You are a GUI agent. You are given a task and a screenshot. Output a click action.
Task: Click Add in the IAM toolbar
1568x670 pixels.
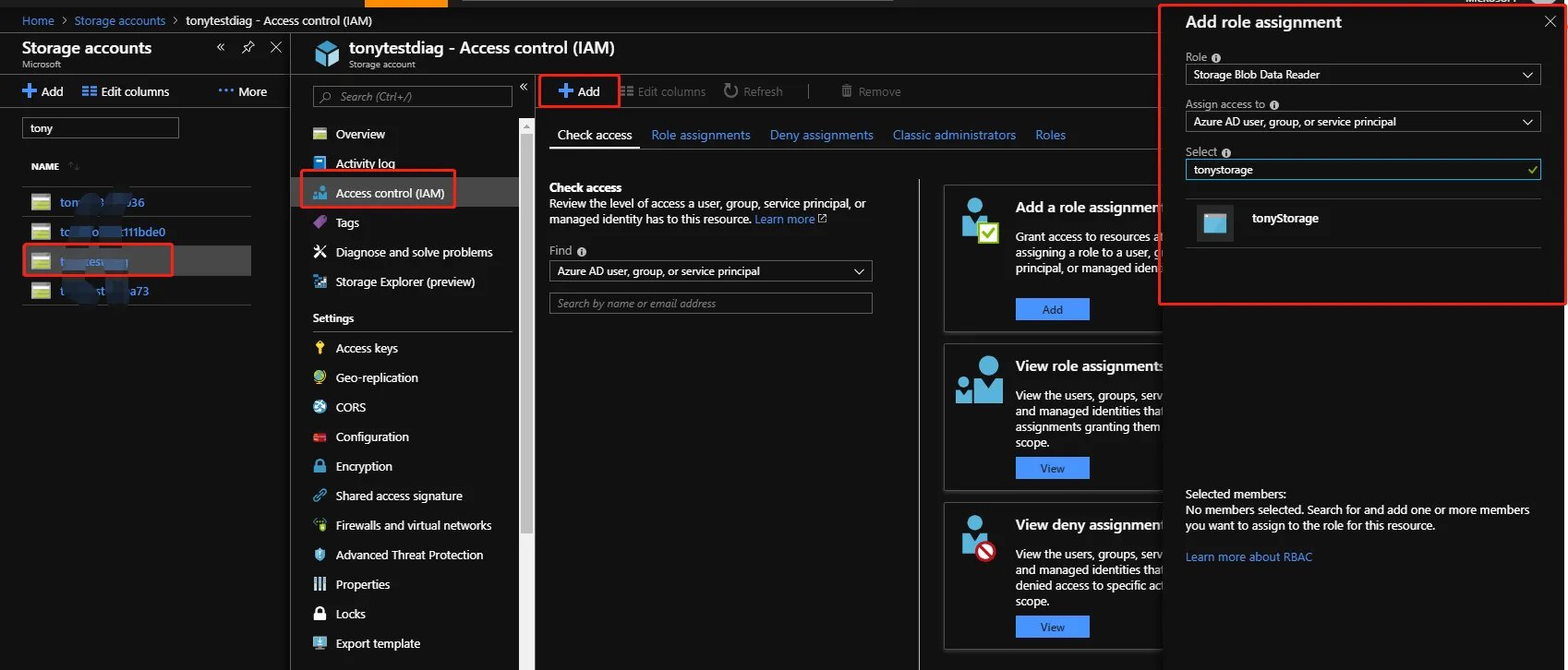579,91
